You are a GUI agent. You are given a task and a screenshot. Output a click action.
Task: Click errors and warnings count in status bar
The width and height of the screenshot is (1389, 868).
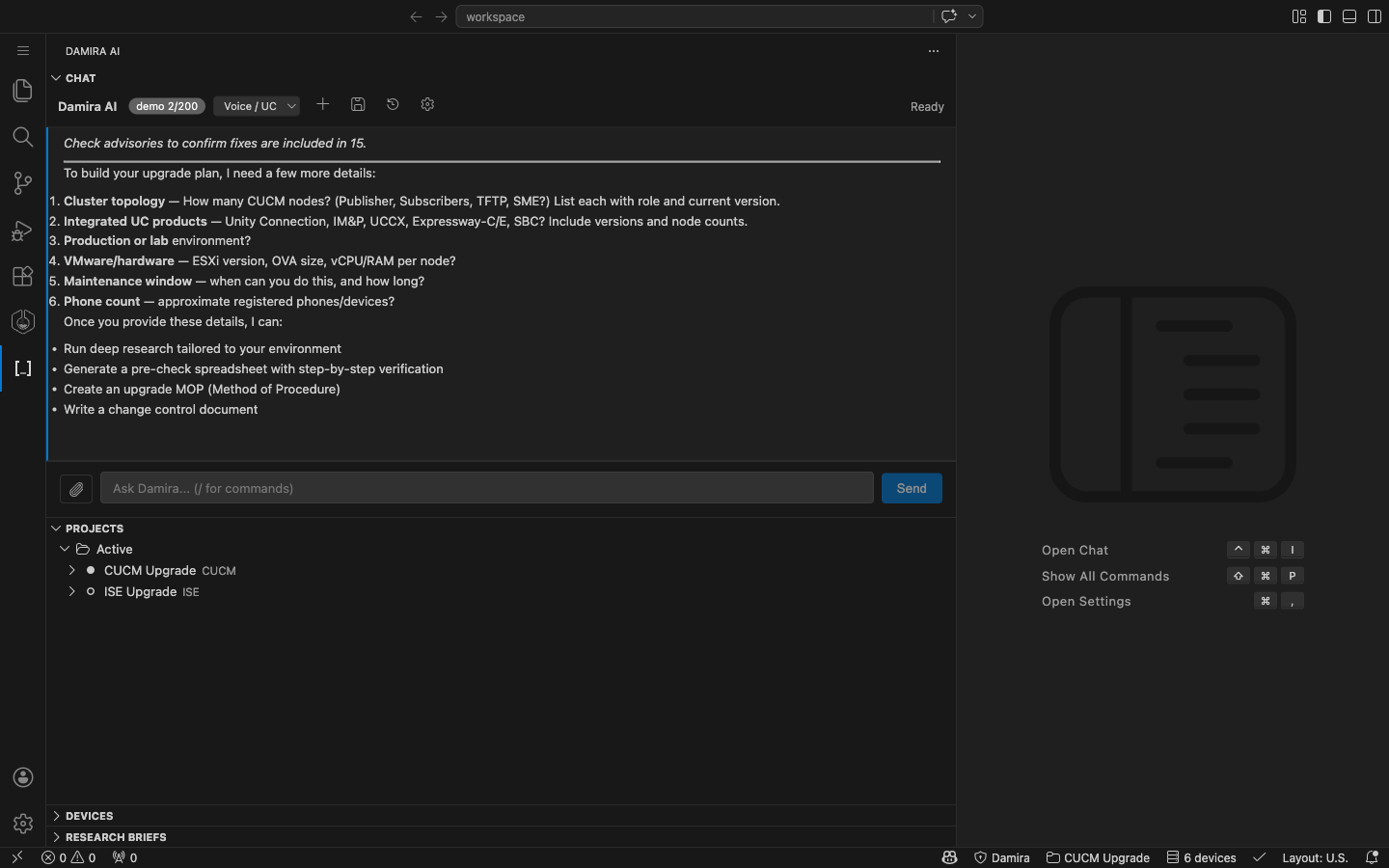[68, 857]
